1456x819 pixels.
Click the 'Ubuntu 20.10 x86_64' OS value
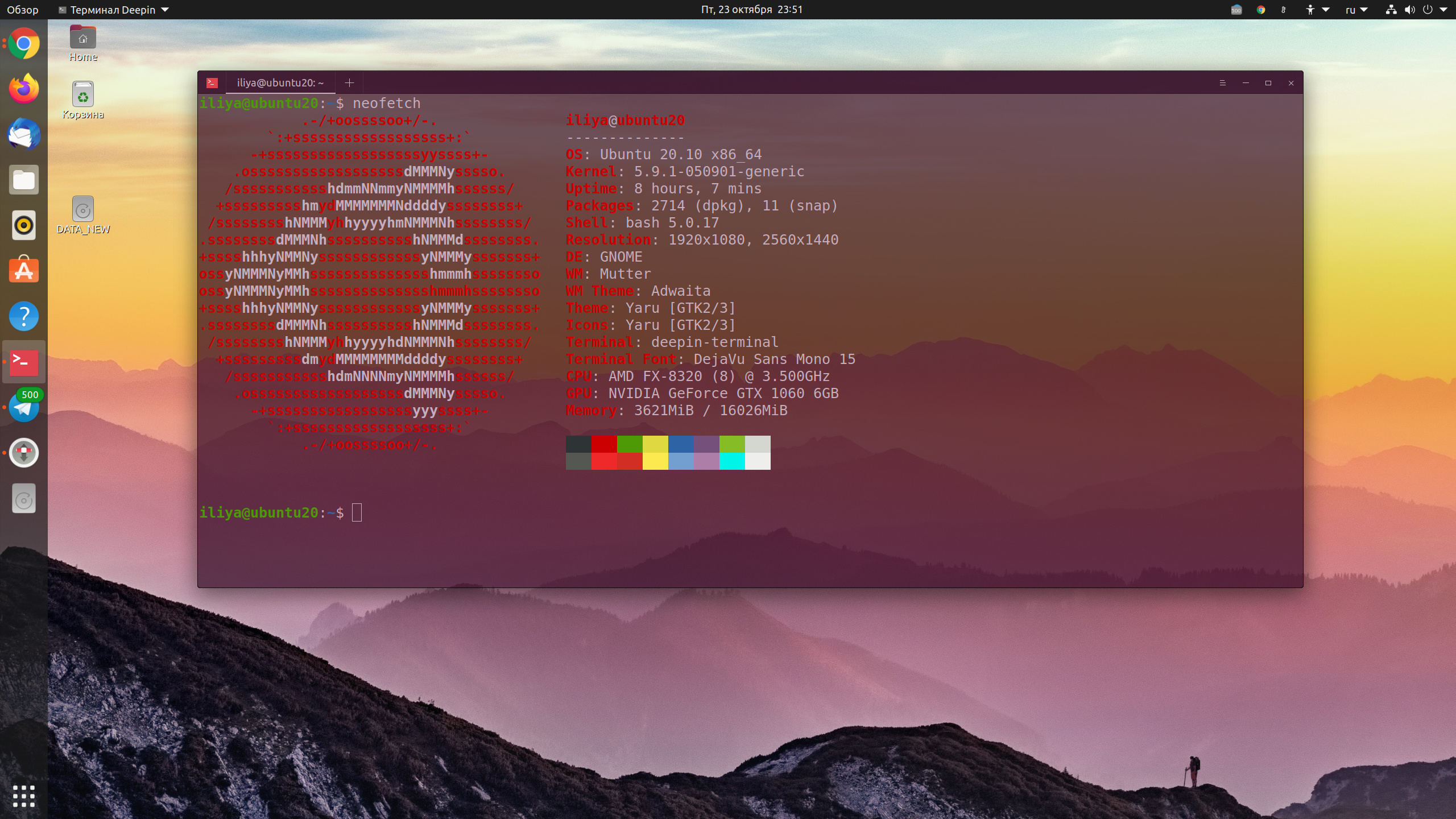681,155
